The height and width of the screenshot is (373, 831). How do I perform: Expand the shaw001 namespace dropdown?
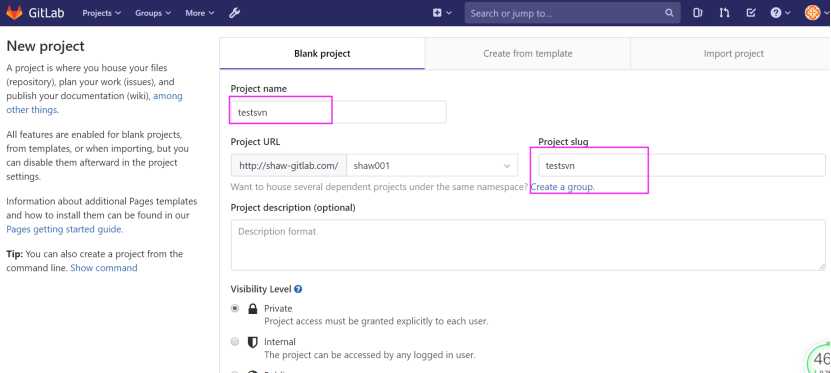[x=432, y=165]
